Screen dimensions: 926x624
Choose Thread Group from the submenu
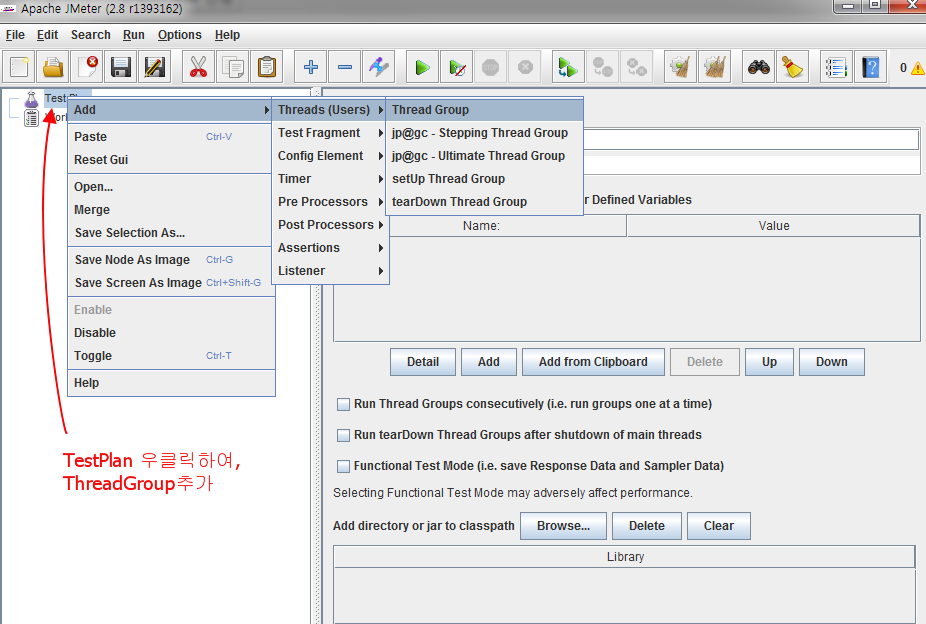pos(484,110)
